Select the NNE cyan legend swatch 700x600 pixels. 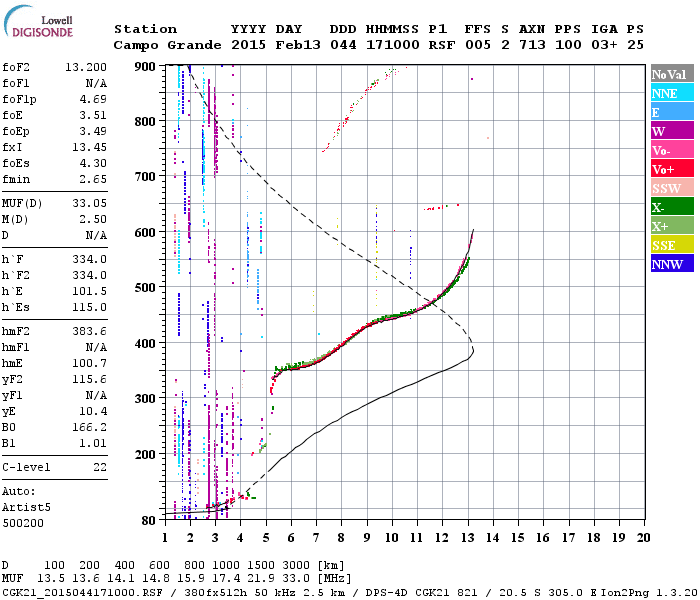pos(672,93)
